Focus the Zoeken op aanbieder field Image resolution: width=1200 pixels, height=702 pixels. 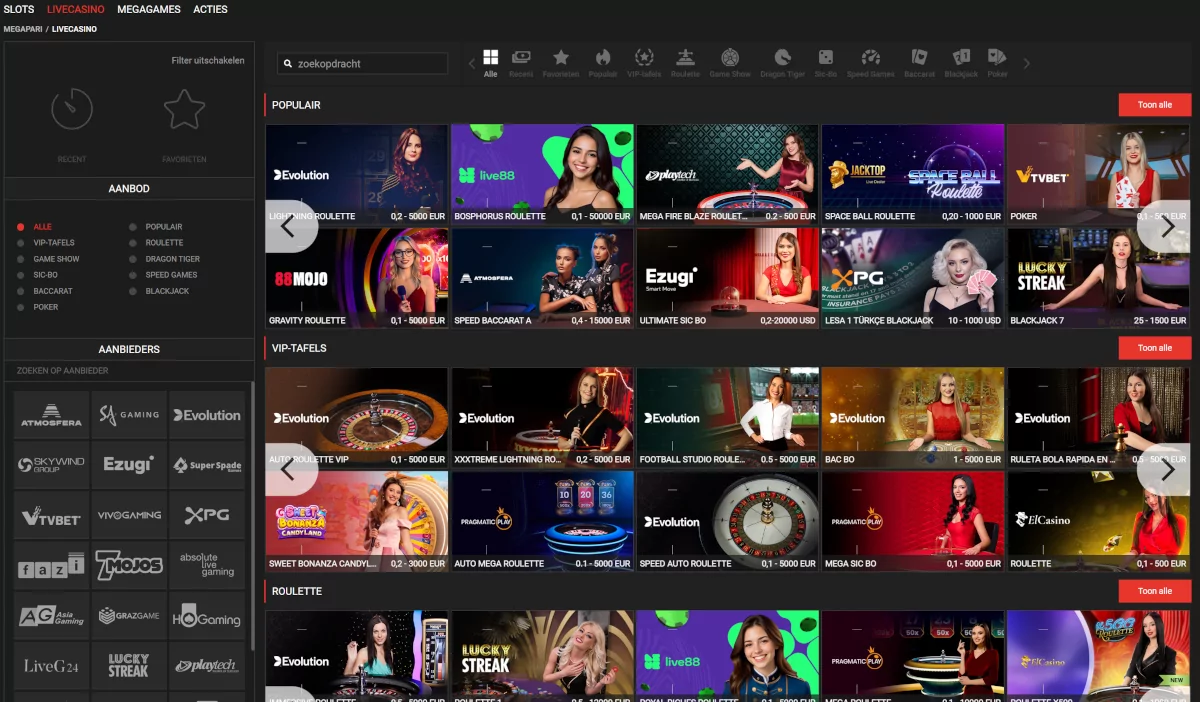click(128, 371)
